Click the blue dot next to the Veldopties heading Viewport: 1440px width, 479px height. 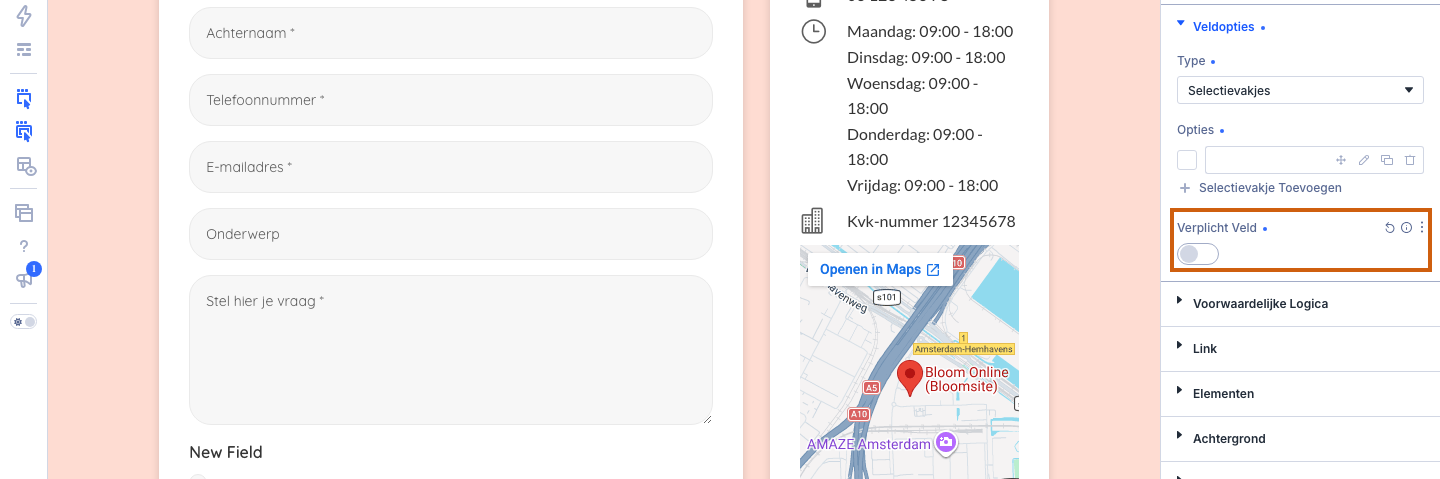[x=1263, y=28]
